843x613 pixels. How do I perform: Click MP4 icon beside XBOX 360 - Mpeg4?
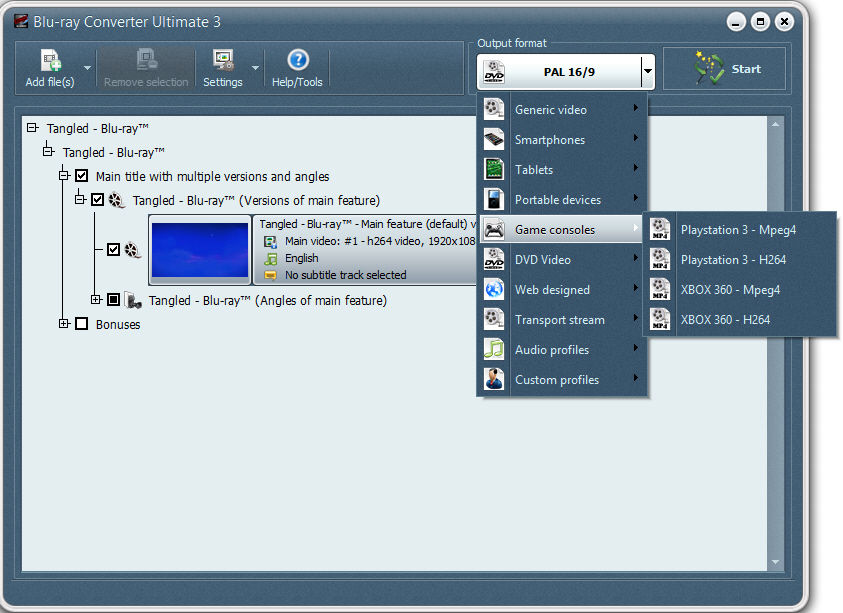point(660,290)
